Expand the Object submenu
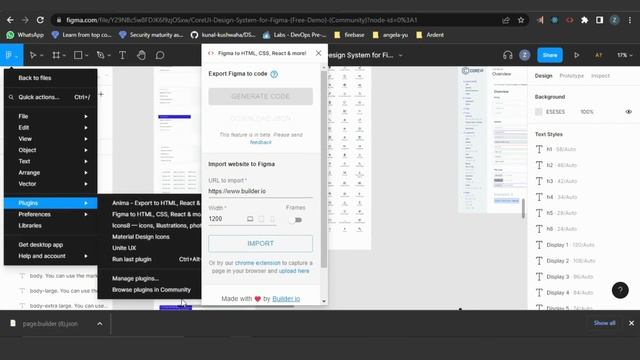The height and width of the screenshot is (360, 640). (51, 150)
